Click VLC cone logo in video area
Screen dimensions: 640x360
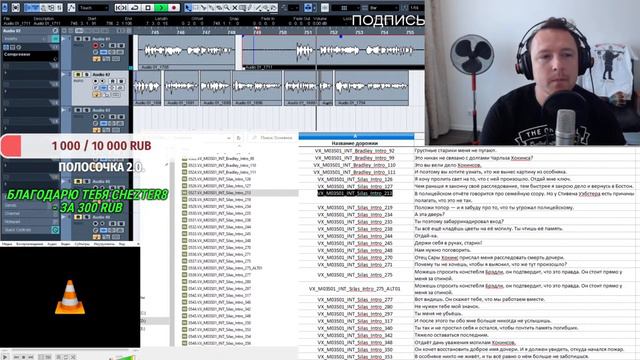[70, 297]
